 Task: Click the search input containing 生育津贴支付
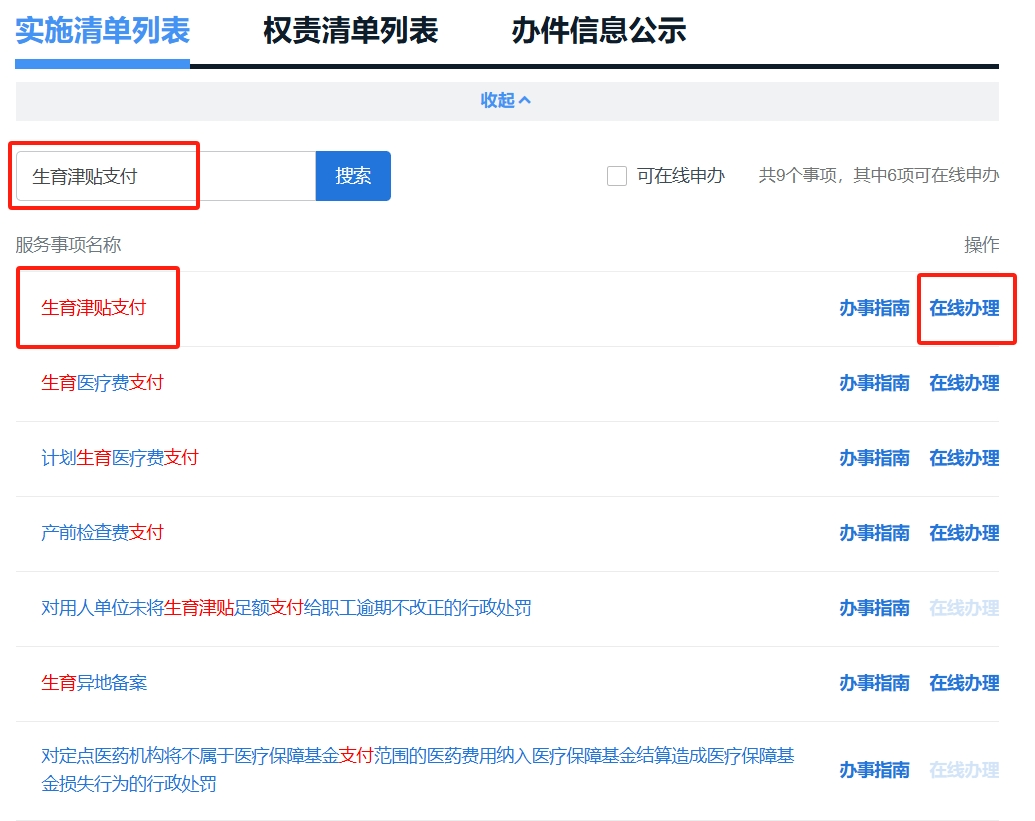(x=165, y=177)
